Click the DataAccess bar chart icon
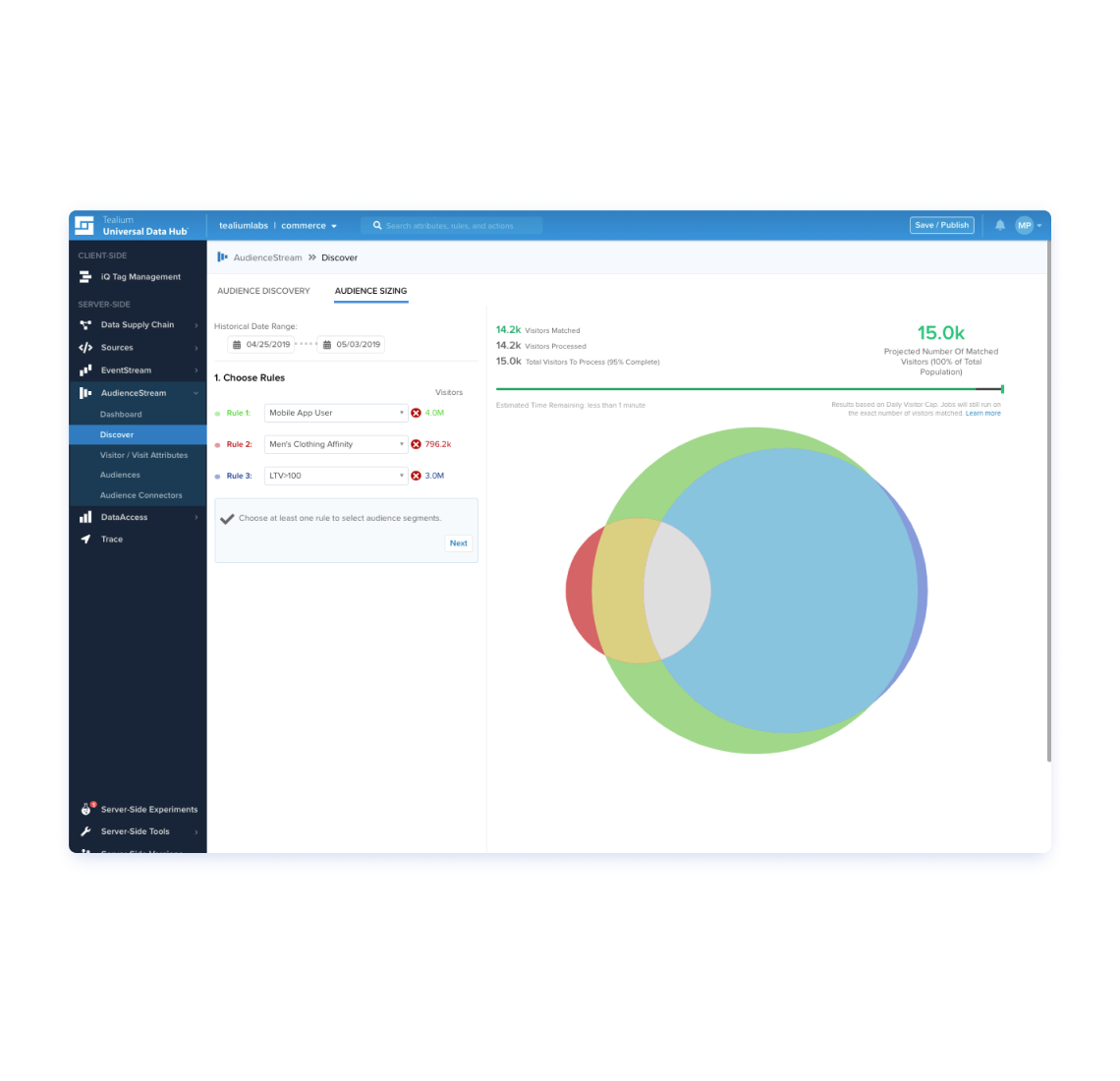The height and width of the screenshot is (1081, 1120). tap(85, 517)
